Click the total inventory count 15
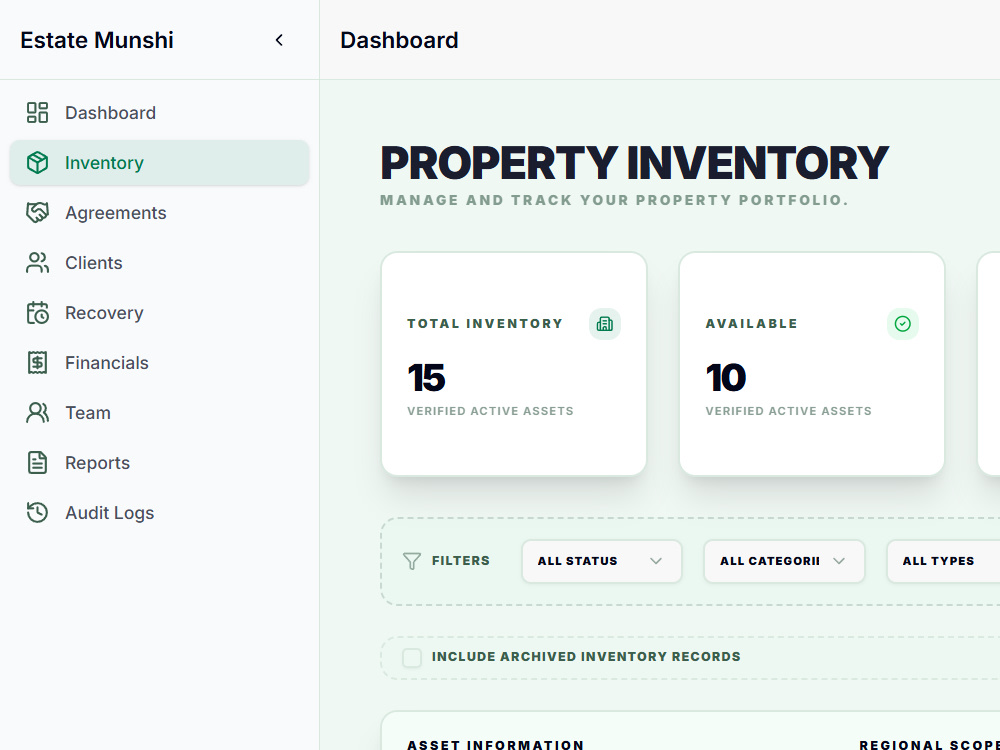Viewport: 1000px width, 750px height. (426, 378)
